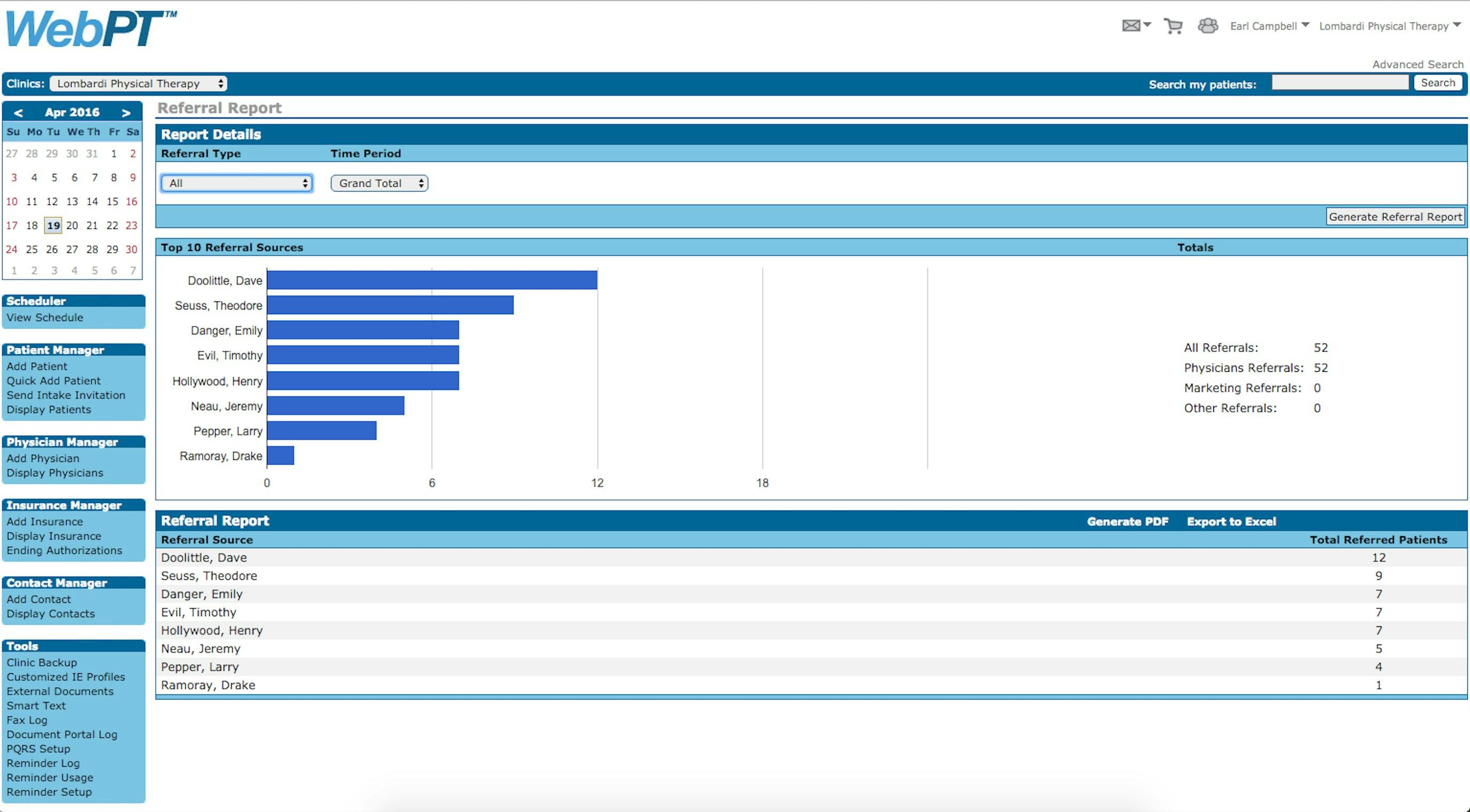Open the Referral Type dropdown
This screenshot has height=812, width=1470.
coord(237,183)
